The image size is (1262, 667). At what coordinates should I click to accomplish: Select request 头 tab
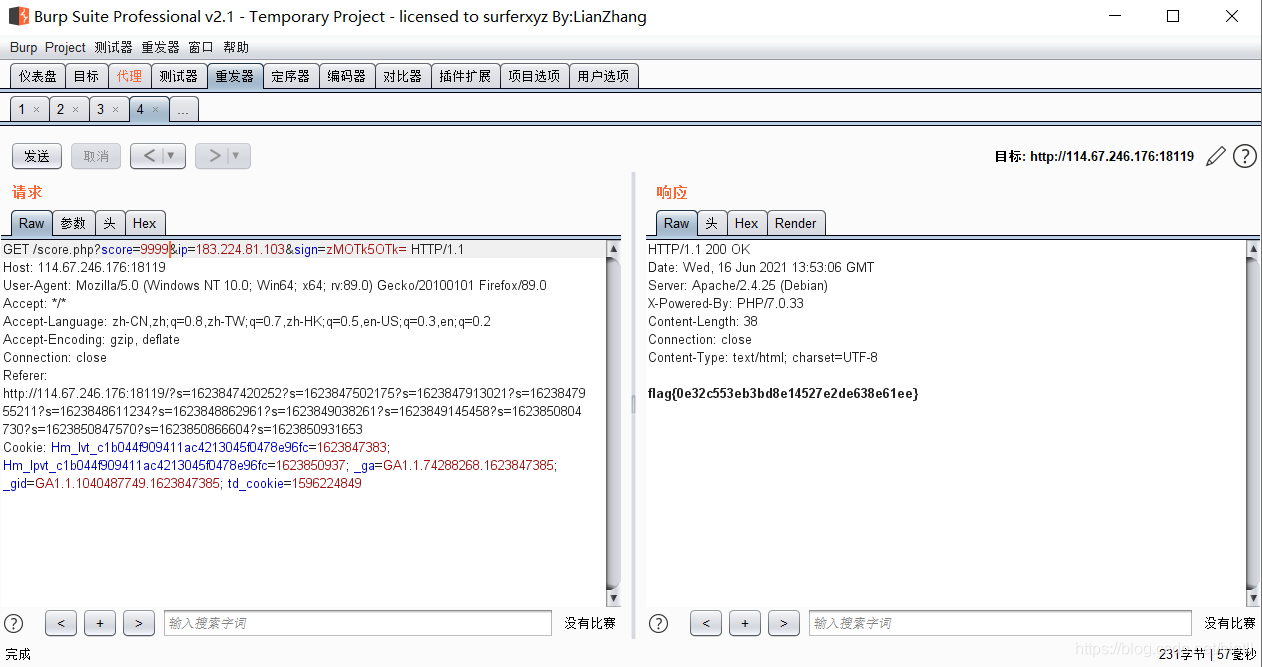point(110,223)
